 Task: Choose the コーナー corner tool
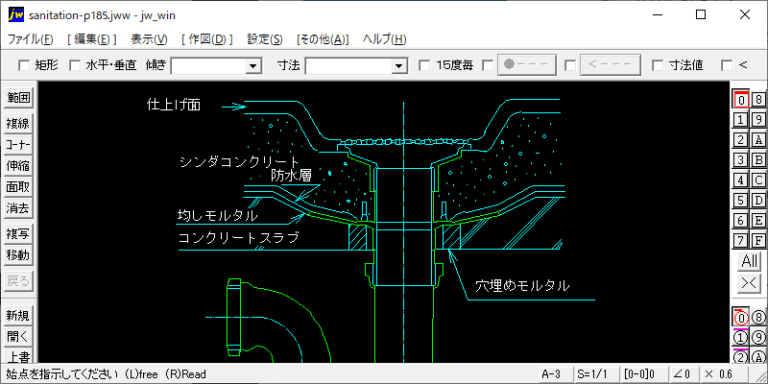click(18, 145)
